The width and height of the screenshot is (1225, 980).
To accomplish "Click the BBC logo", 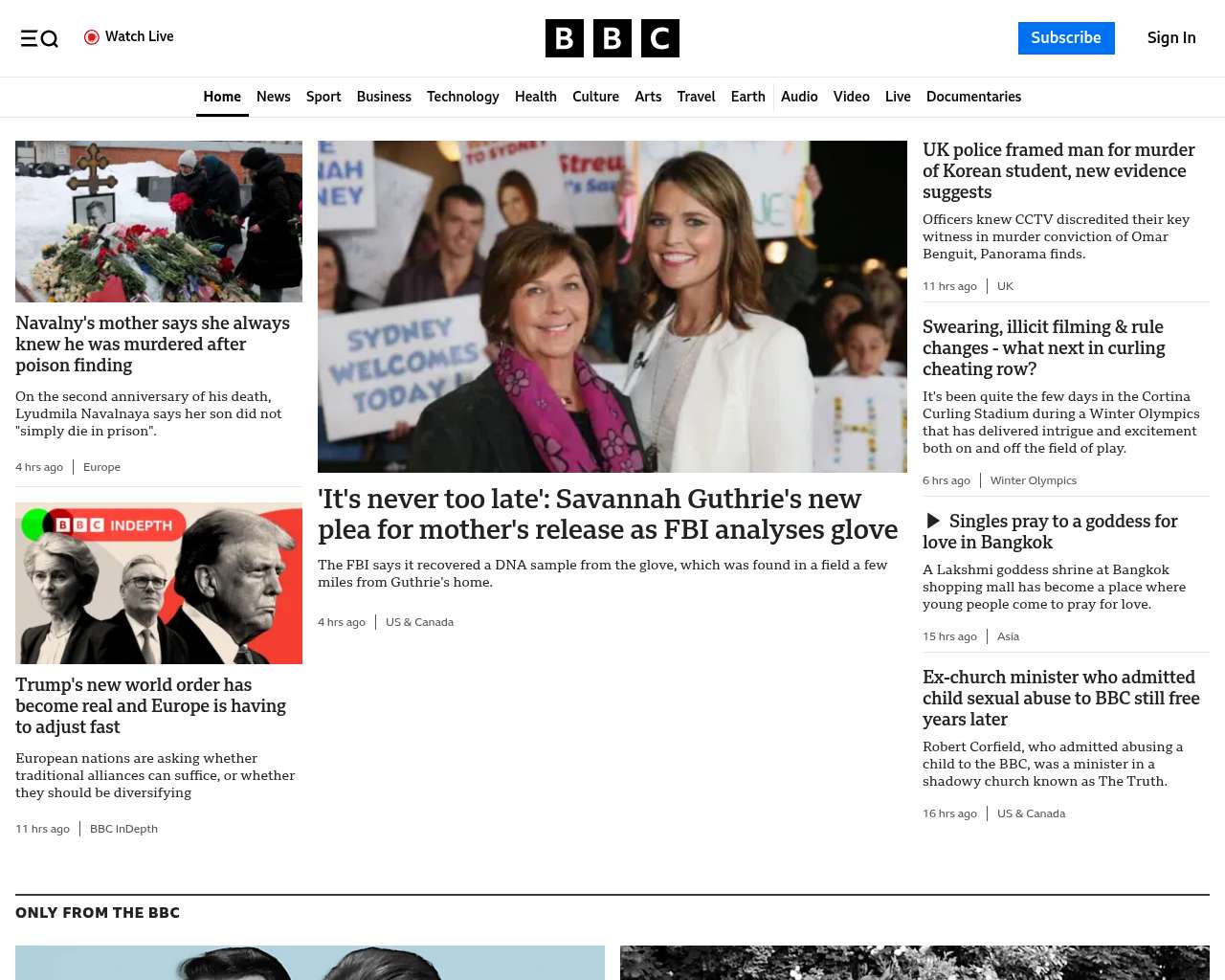I will pyautogui.click(x=612, y=38).
